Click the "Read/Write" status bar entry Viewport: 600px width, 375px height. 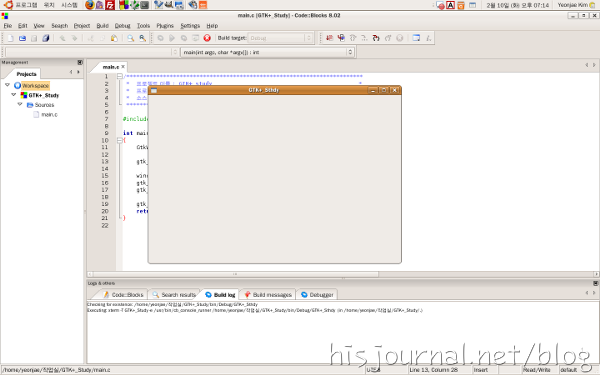536,370
